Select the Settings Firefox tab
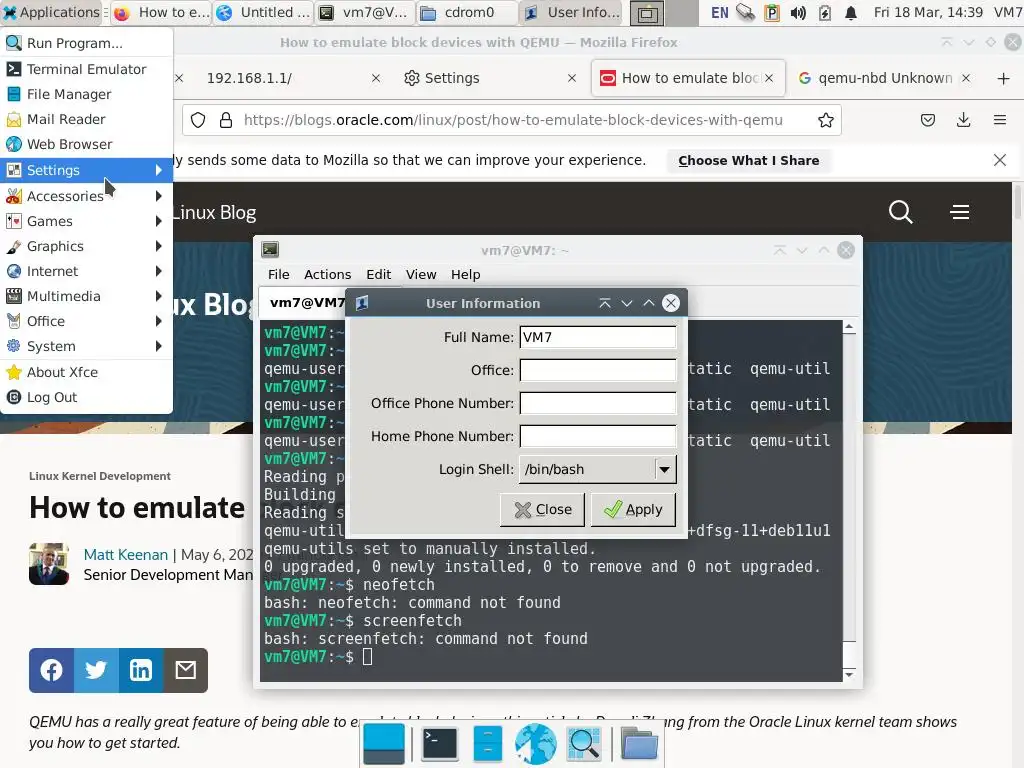1024x768 pixels. point(490,78)
